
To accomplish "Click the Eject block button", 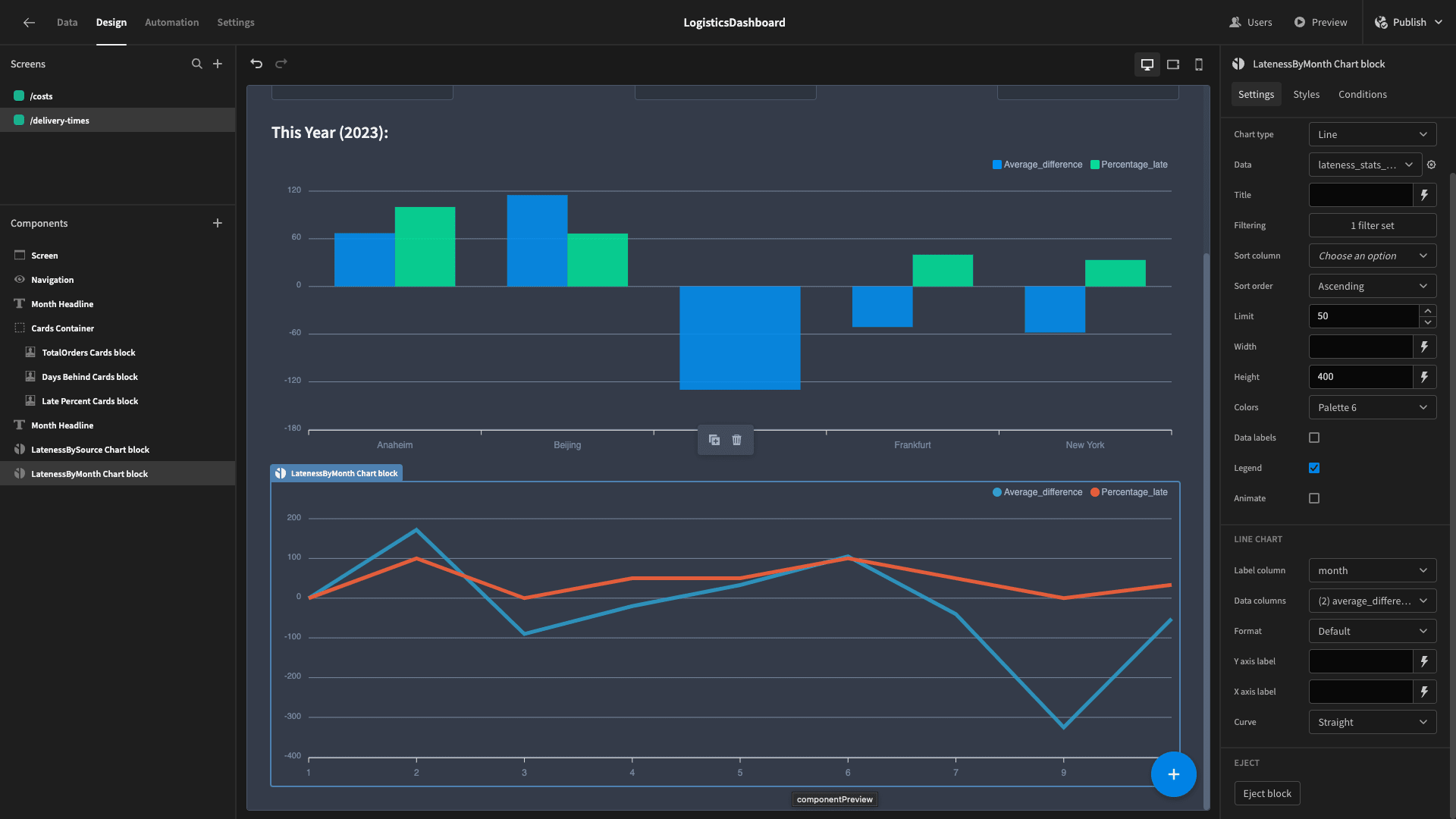I will tap(1267, 793).
